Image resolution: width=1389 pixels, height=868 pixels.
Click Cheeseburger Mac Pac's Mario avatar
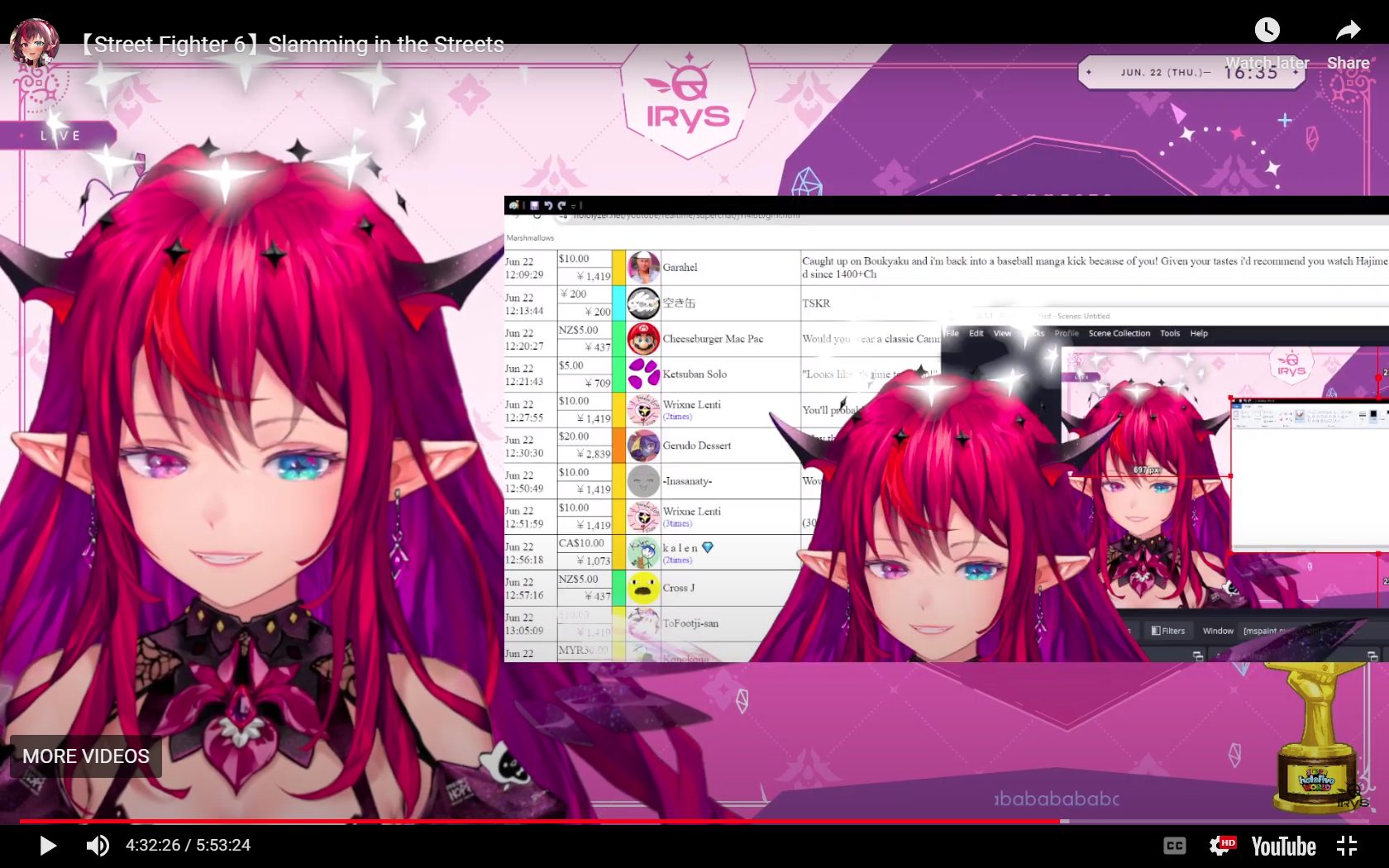643,339
